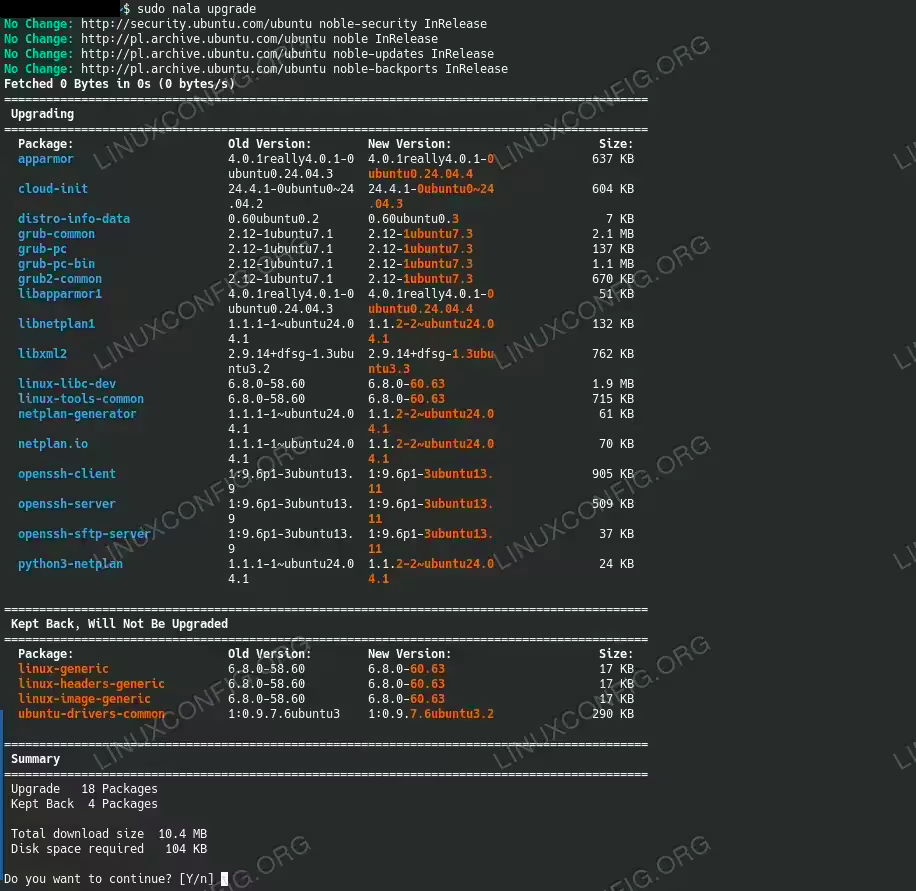Click the cloud-init package name
916x891 pixels.
tap(53, 189)
